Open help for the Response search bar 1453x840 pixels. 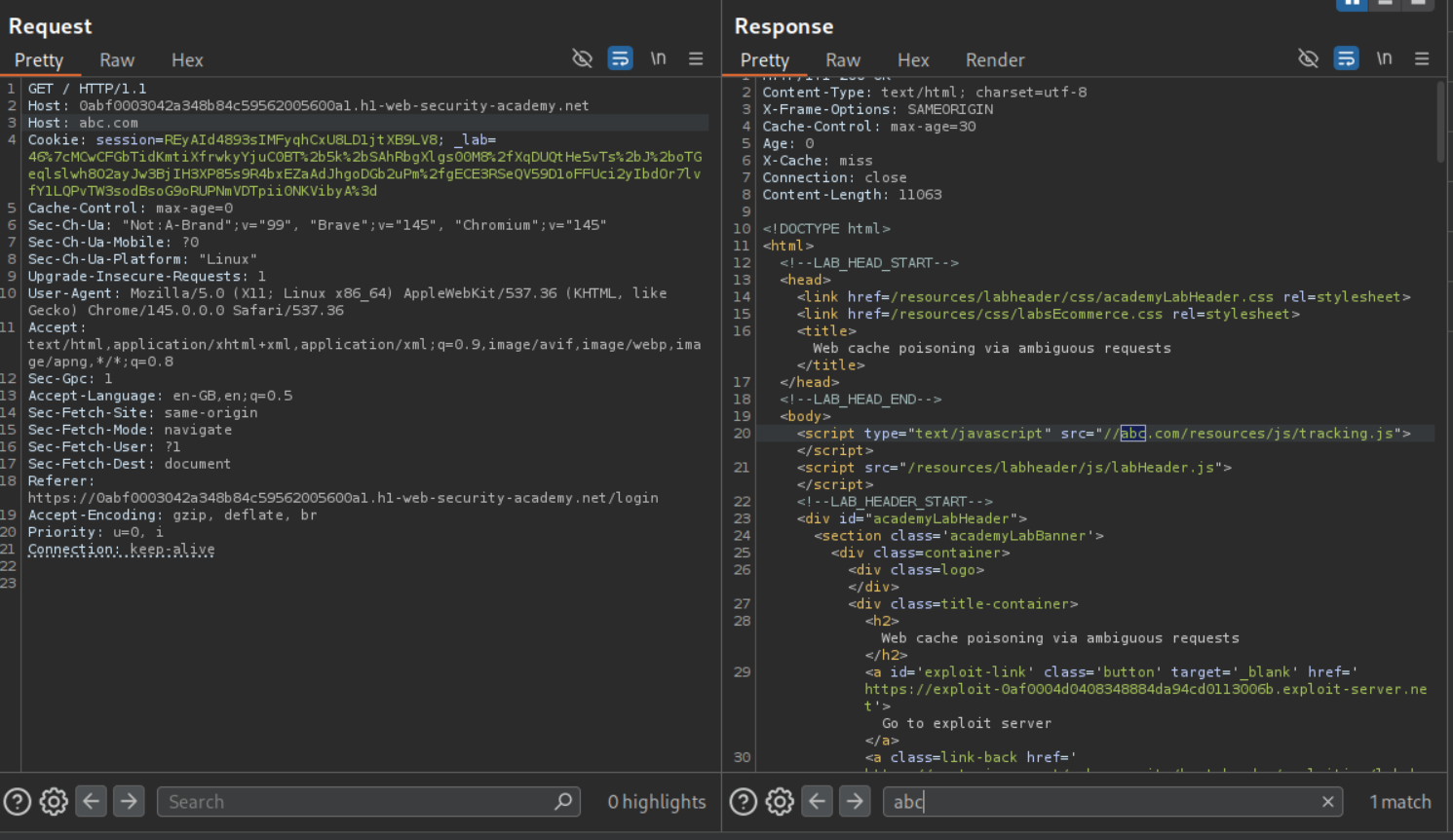pos(744,801)
